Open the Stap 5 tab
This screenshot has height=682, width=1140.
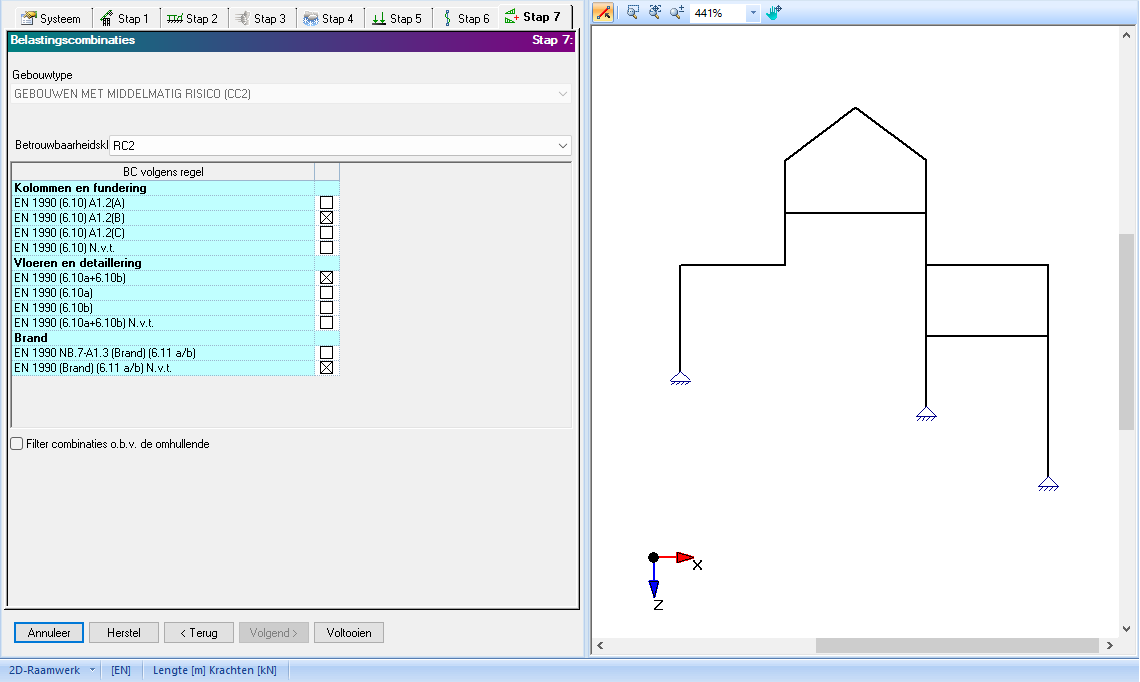click(397, 18)
